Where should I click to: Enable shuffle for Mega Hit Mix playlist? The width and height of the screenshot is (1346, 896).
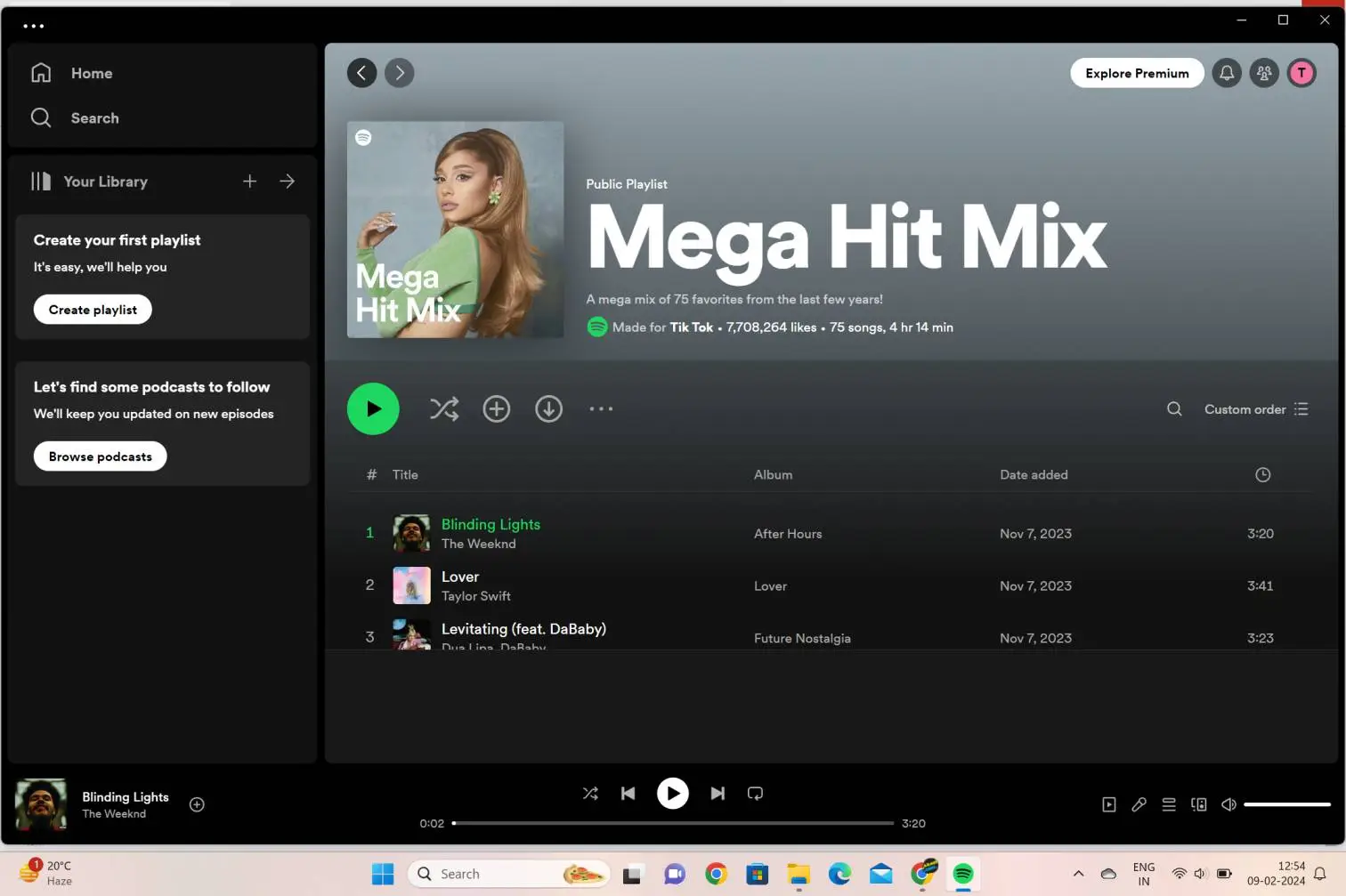pyautogui.click(x=444, y=409)
